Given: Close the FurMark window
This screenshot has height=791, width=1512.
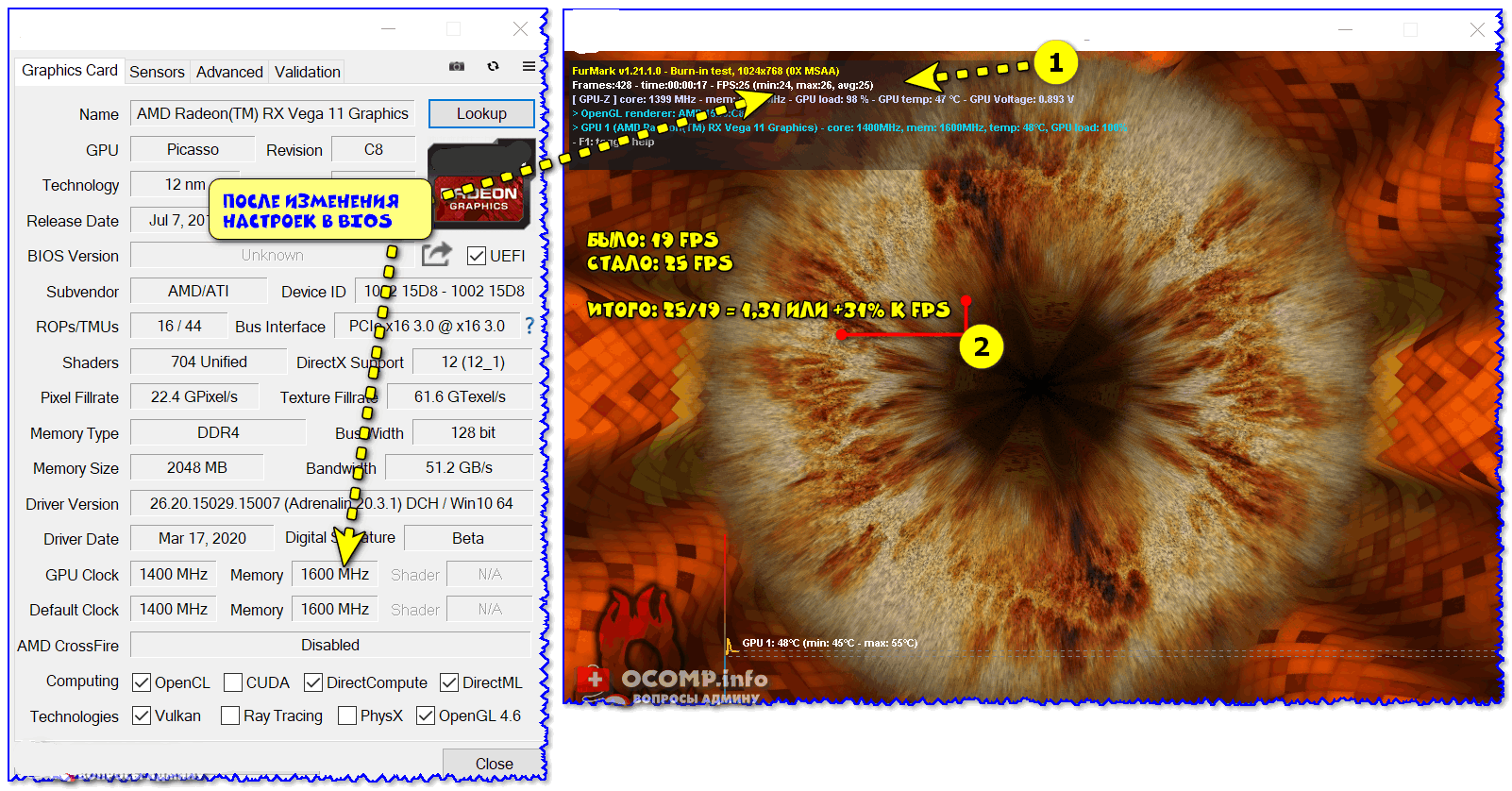Looking at the screenshot, I should tap(1477, 30).
